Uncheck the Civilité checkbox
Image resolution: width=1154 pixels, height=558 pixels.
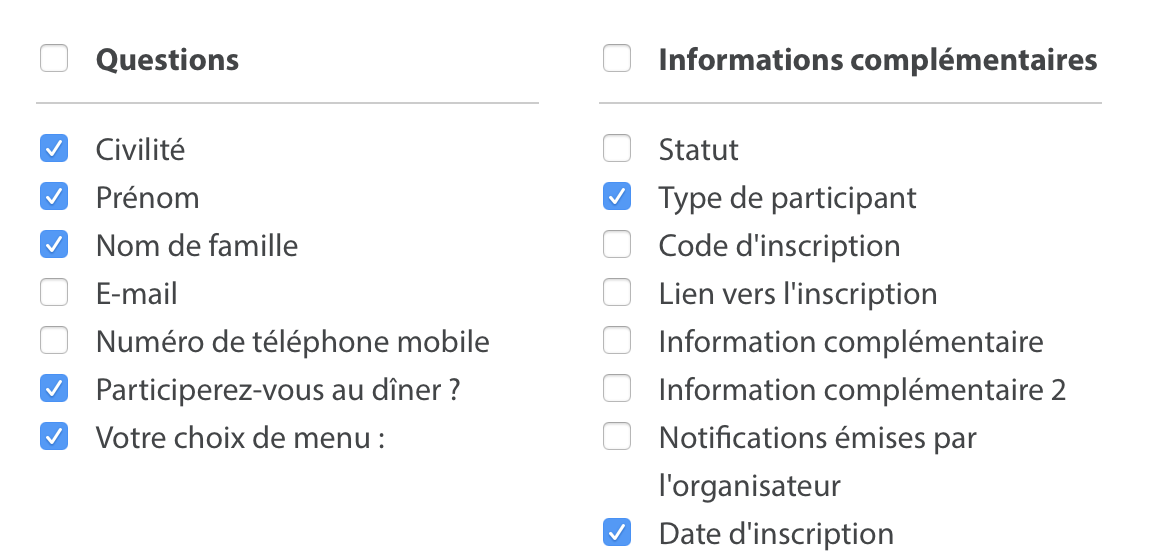54,149
